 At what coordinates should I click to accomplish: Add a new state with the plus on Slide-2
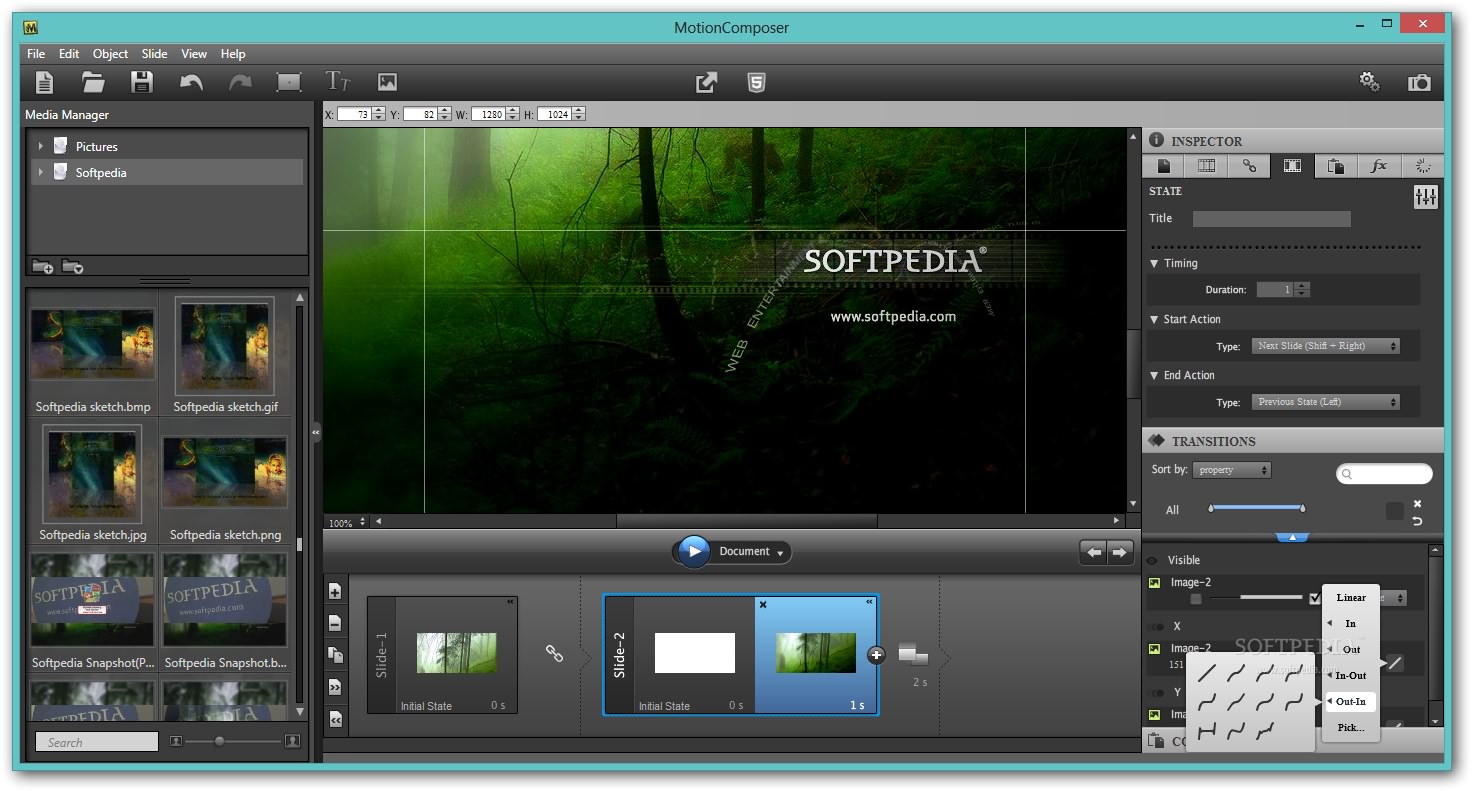[877, 655]
